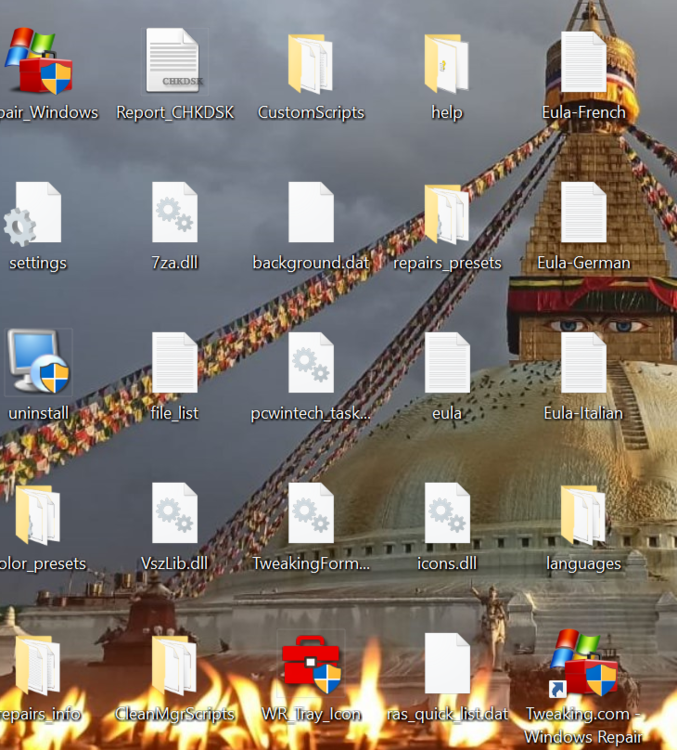677x750 pixels.
Task: Select the Repair_Windows application icon
Action: pyautogui.click(x=38, y=61)
